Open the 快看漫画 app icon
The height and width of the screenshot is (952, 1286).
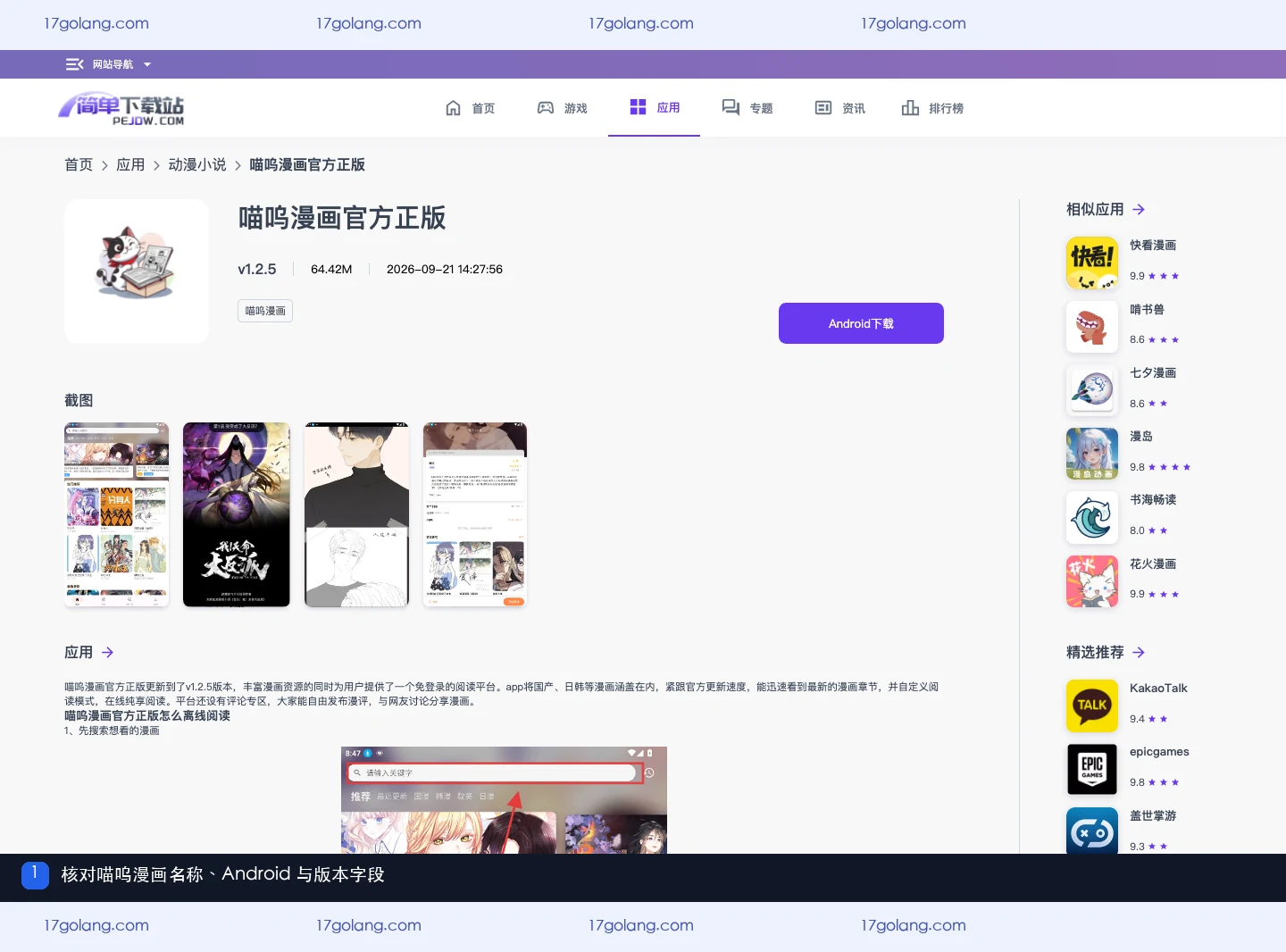[1092, 263]
